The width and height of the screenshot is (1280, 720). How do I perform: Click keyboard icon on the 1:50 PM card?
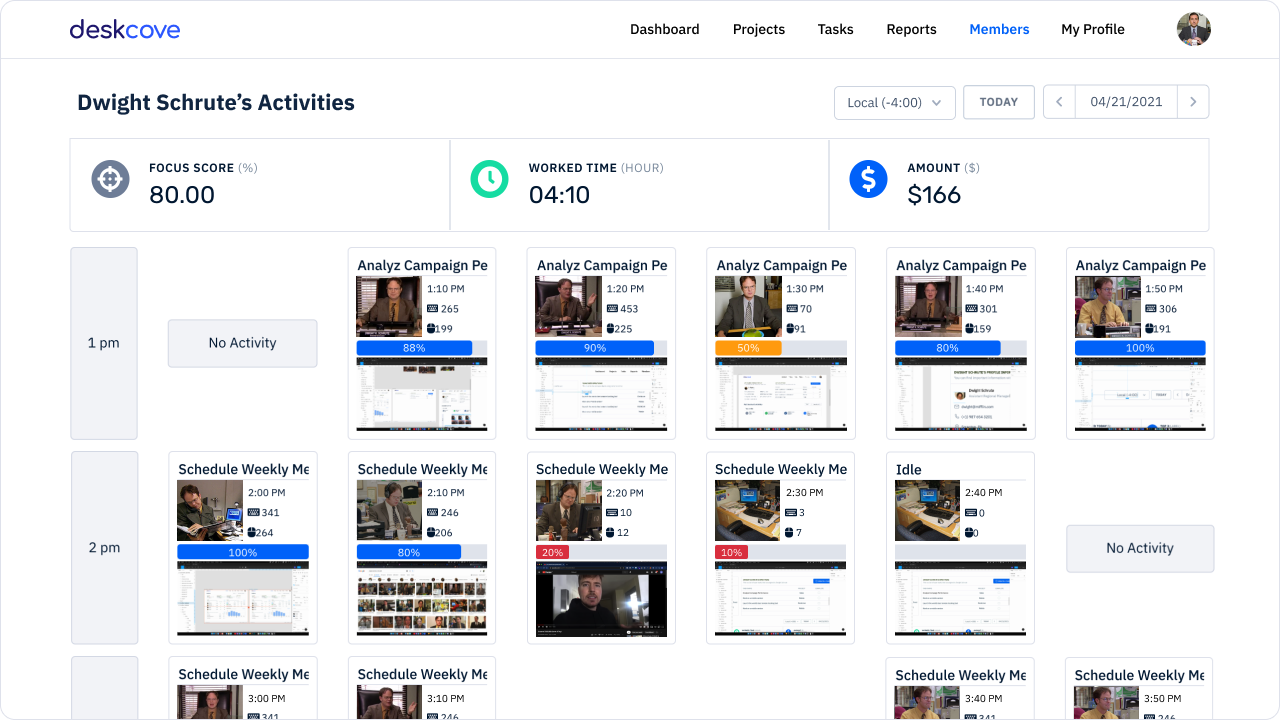pos(1151,309)
